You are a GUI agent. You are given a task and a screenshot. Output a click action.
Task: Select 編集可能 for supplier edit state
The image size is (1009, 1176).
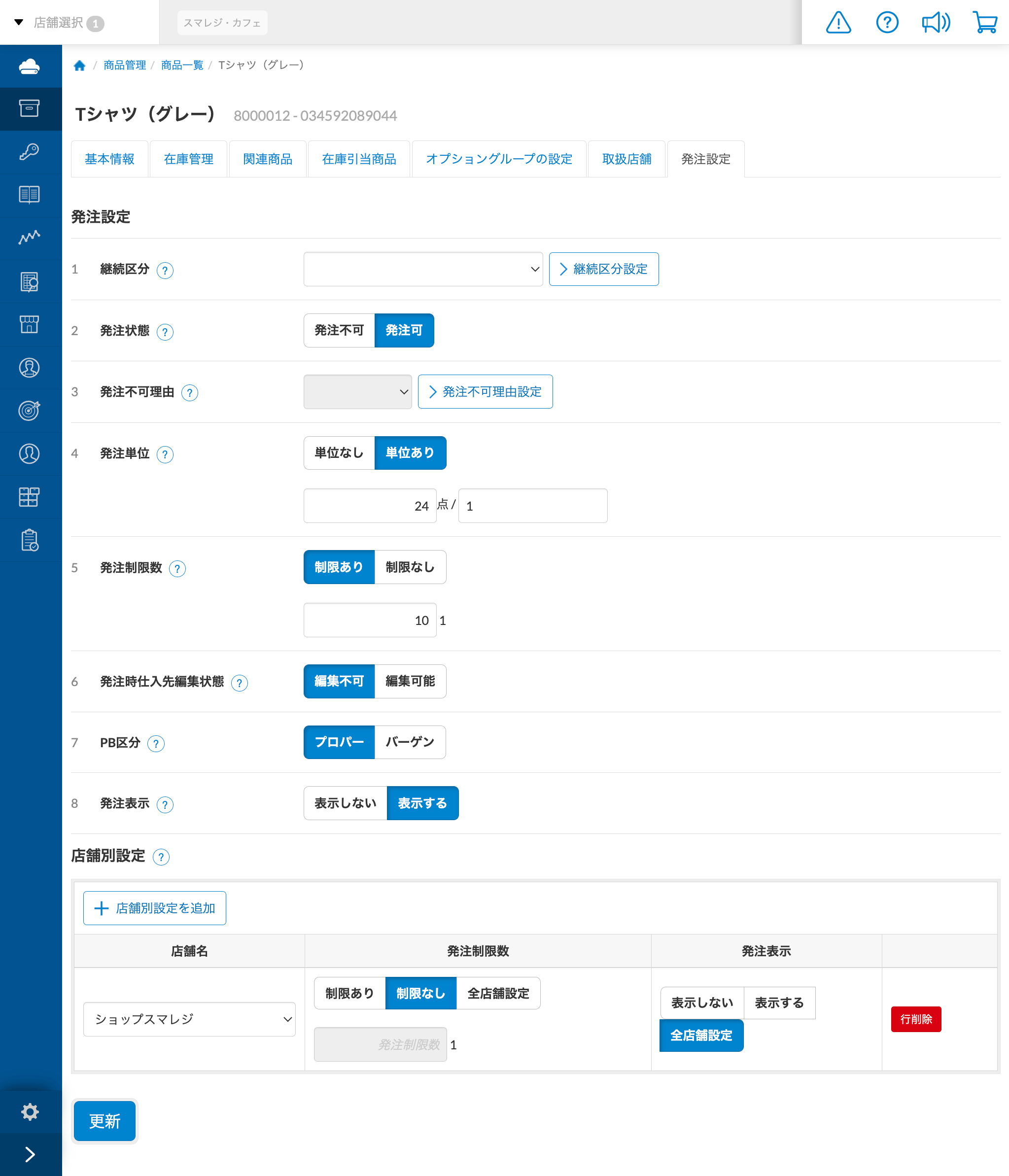click(x=410, y=681)
